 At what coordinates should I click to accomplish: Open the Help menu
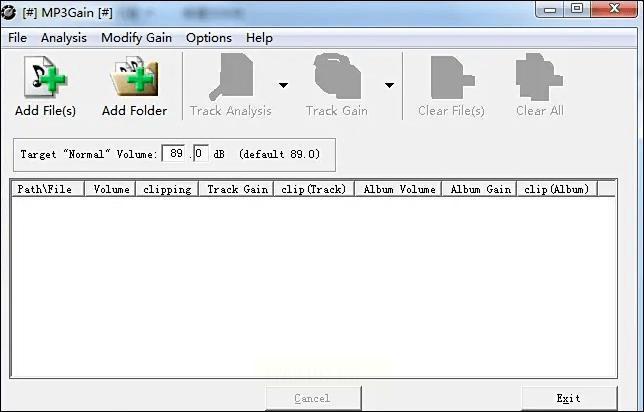[259, 38]
